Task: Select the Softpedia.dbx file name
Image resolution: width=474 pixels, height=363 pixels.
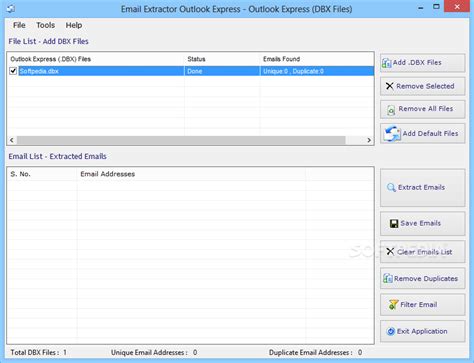Action: 39,71
